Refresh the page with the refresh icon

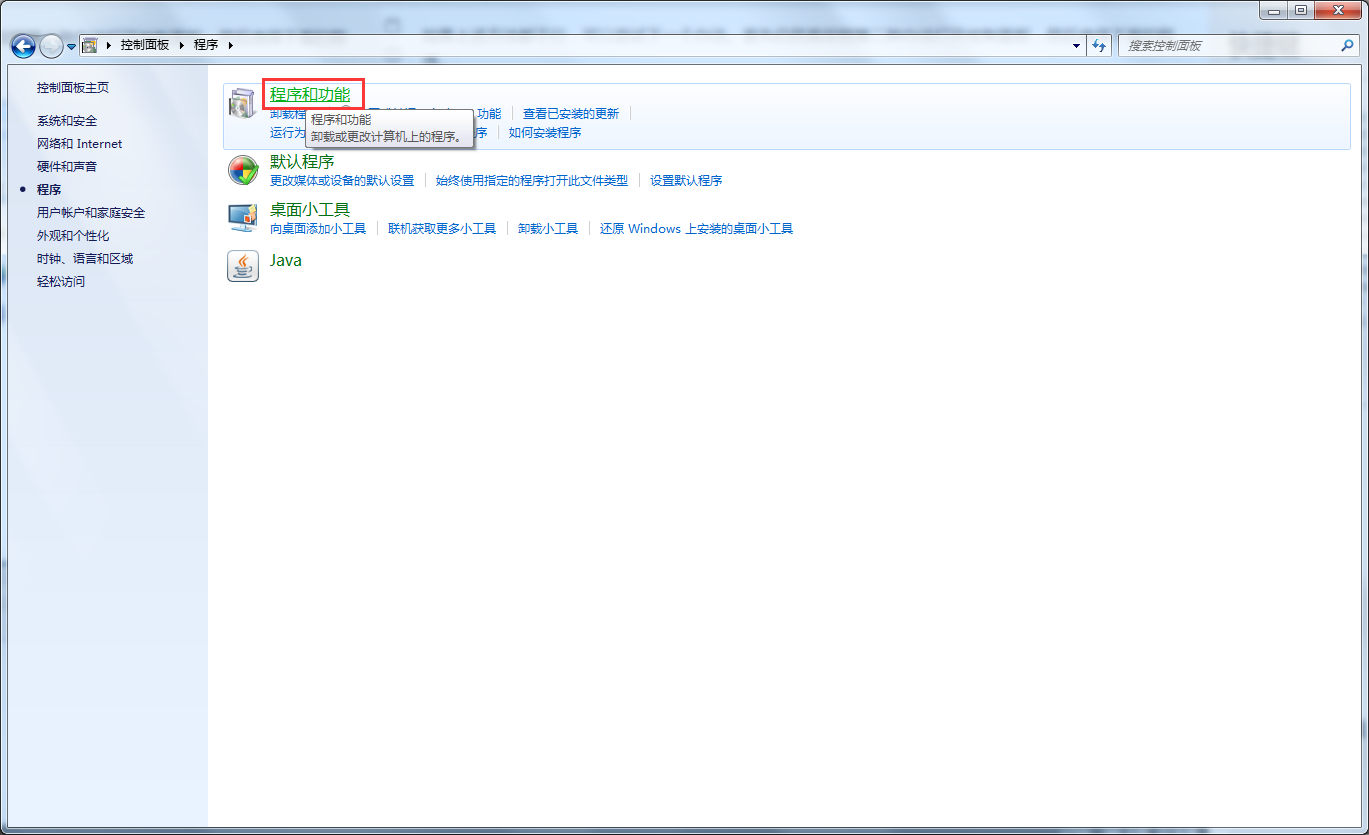click(x=1099, y=46)
